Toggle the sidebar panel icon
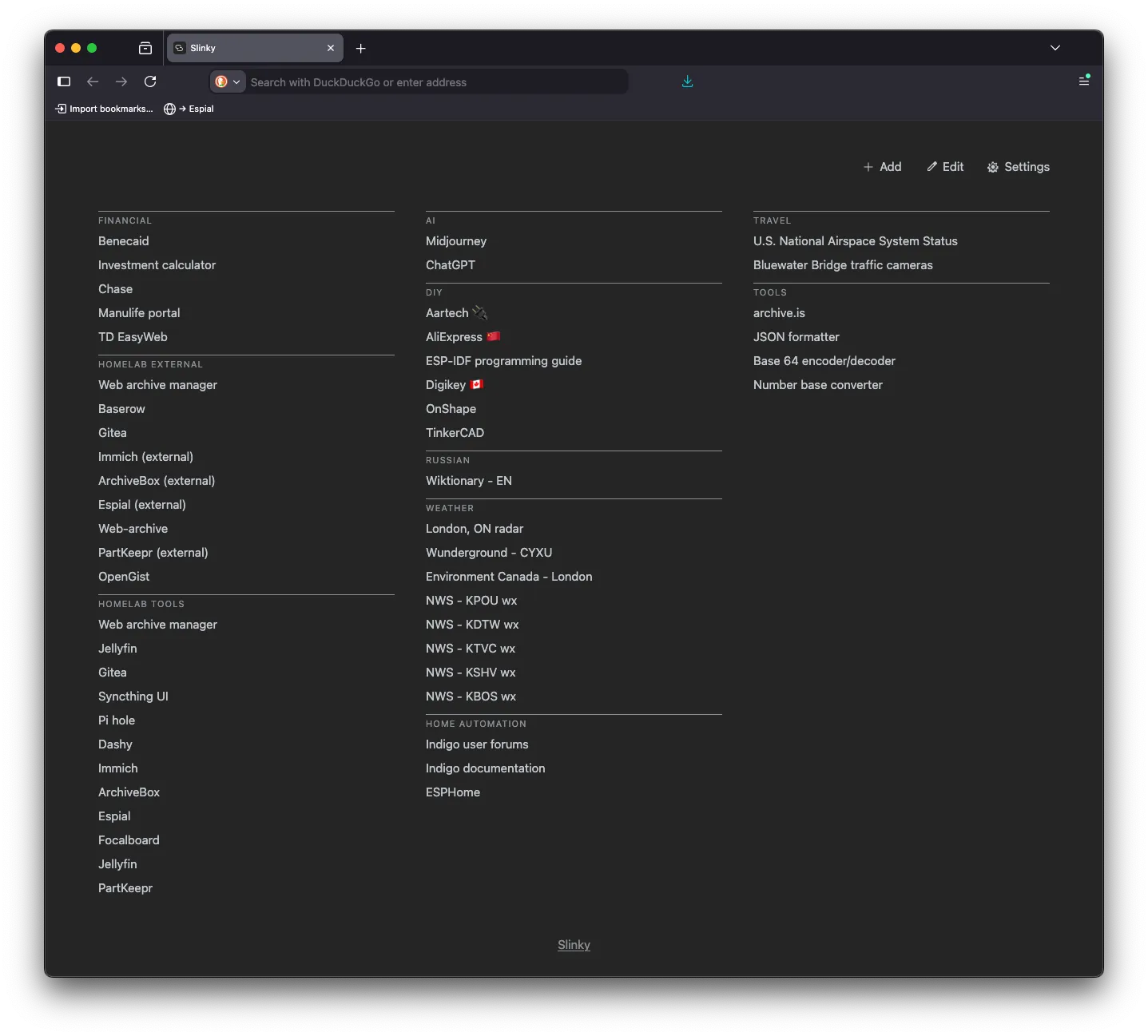The width and height of the screenshot is (1148, 1036). coord(65,81)
